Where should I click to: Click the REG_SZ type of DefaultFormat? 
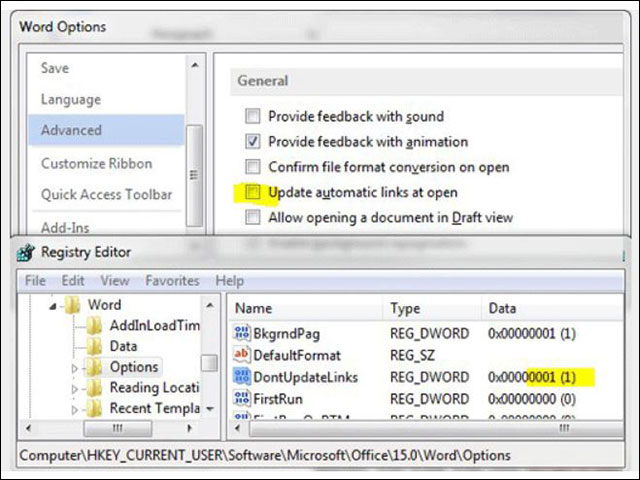(412, 355)
